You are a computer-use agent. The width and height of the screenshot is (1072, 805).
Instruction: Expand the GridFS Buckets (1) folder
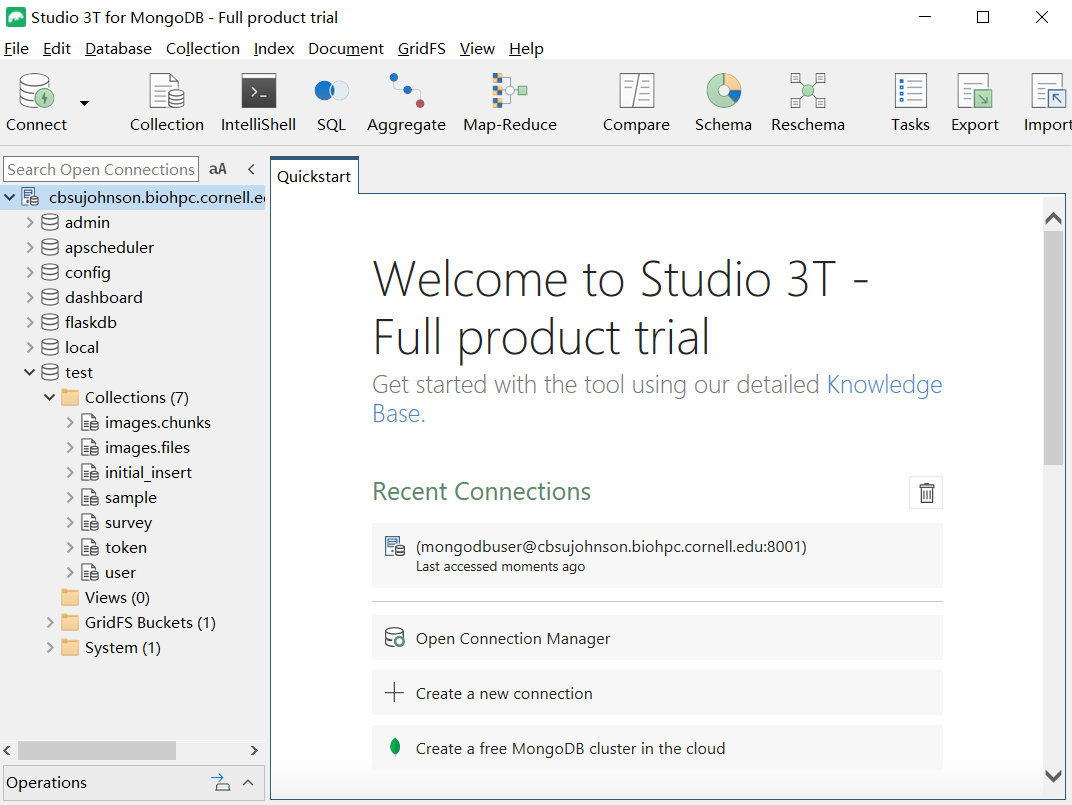pyautogui.click(x=49, y=622)
